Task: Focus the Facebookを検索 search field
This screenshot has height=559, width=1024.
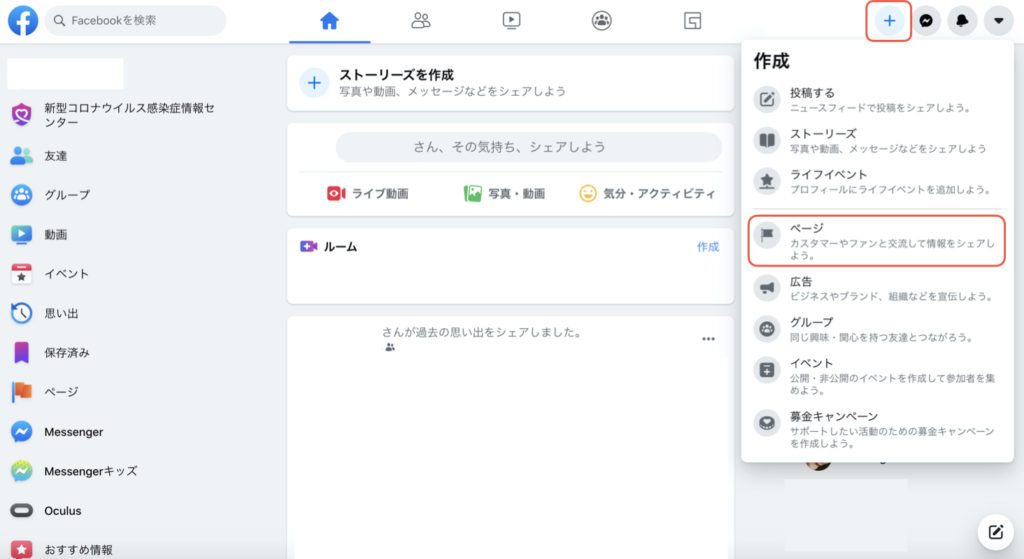Action: click(135, 20)
